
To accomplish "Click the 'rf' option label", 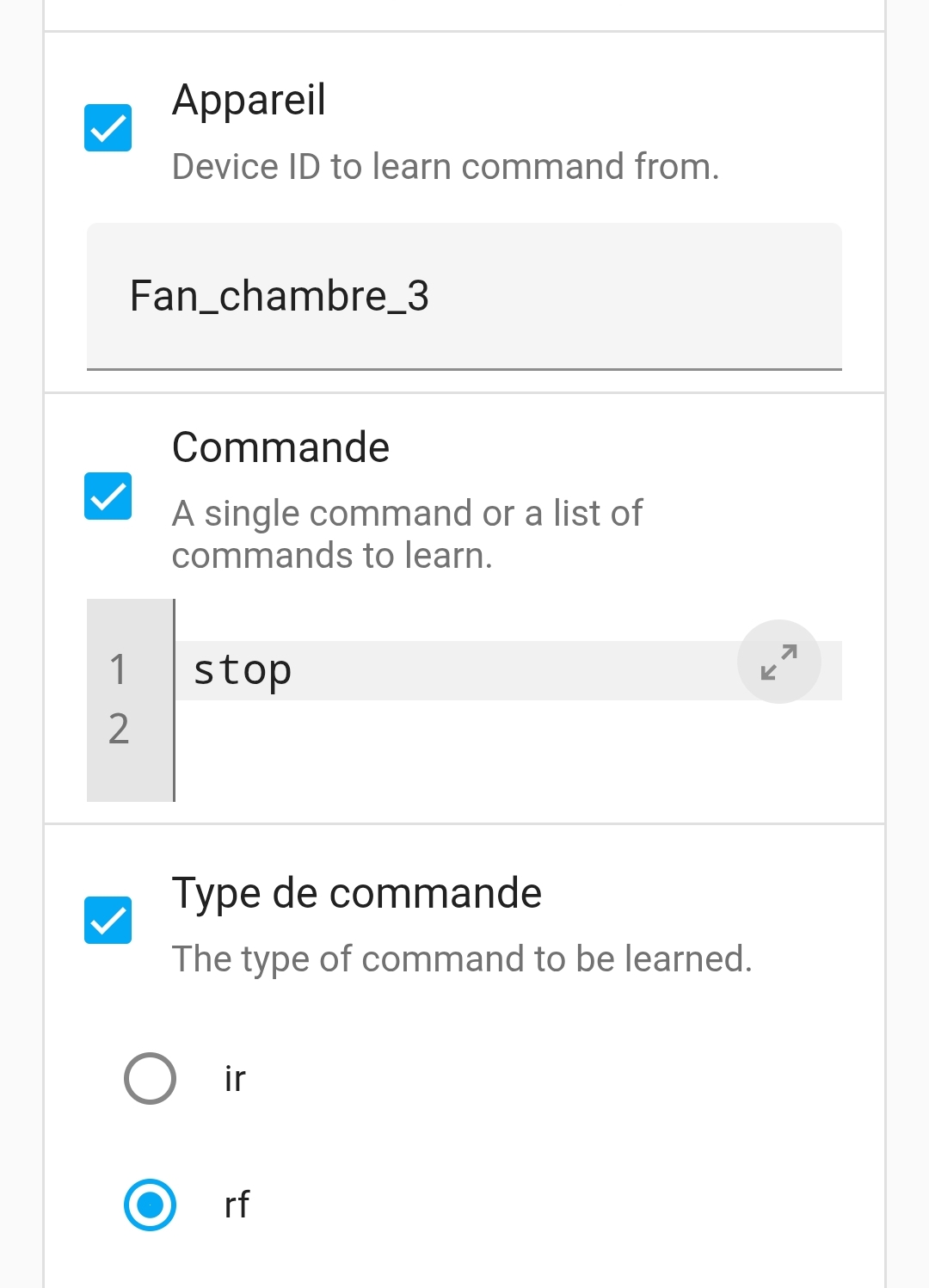I will coord(237,1205).
